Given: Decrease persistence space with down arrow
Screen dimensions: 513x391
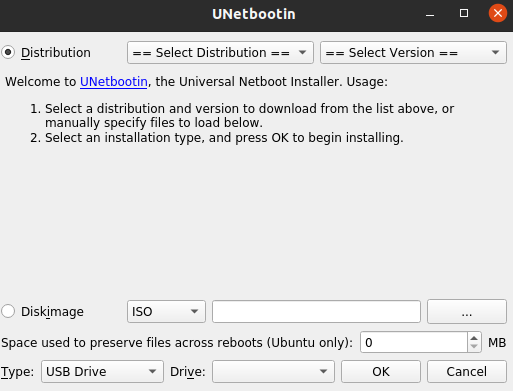Looking at the screenshot, I should coord(474,347).
